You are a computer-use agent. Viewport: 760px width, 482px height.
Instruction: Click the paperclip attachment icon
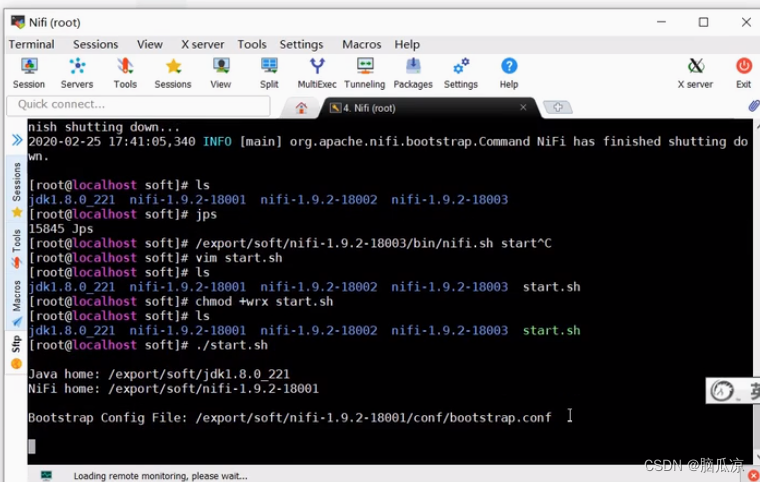pyautogui.click(x=754, y=106)
